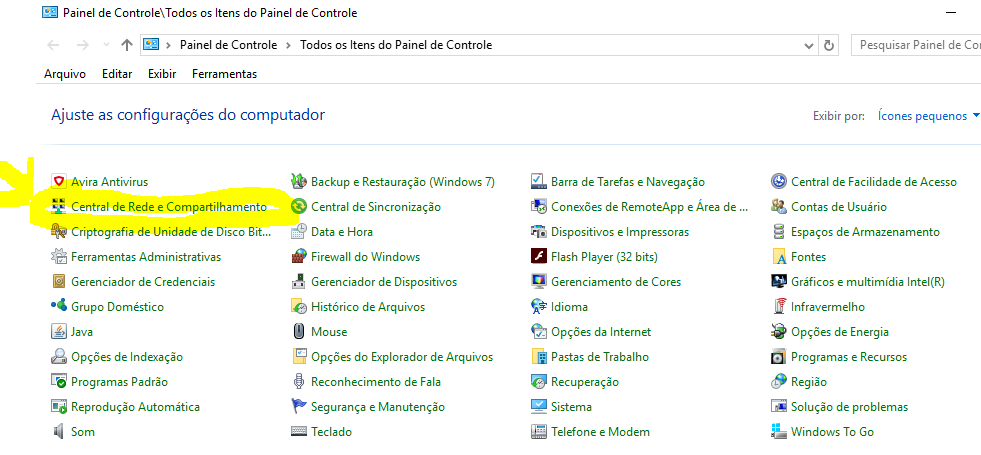
Task: Click the Grupo Doméstico icon
Action: click(x=59, y=307)
